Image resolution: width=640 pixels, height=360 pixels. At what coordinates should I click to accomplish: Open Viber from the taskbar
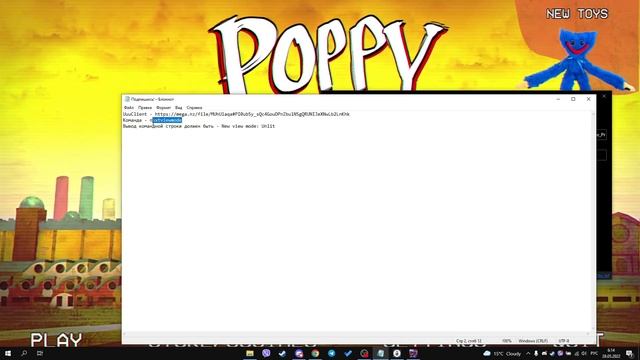[266, 353]
